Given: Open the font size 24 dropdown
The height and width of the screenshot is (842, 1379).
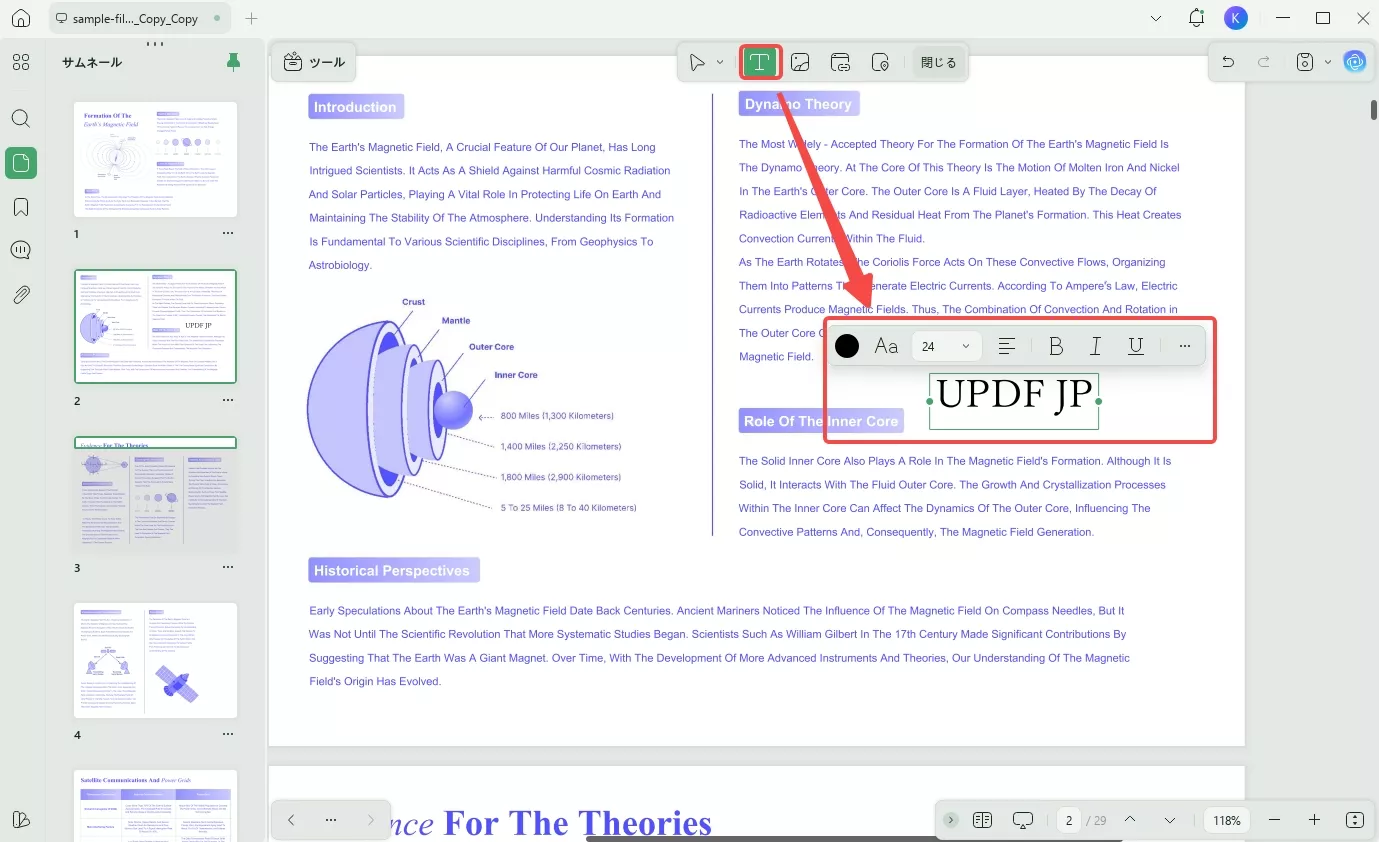Looking at the screenshot, I should coord(943,346).
